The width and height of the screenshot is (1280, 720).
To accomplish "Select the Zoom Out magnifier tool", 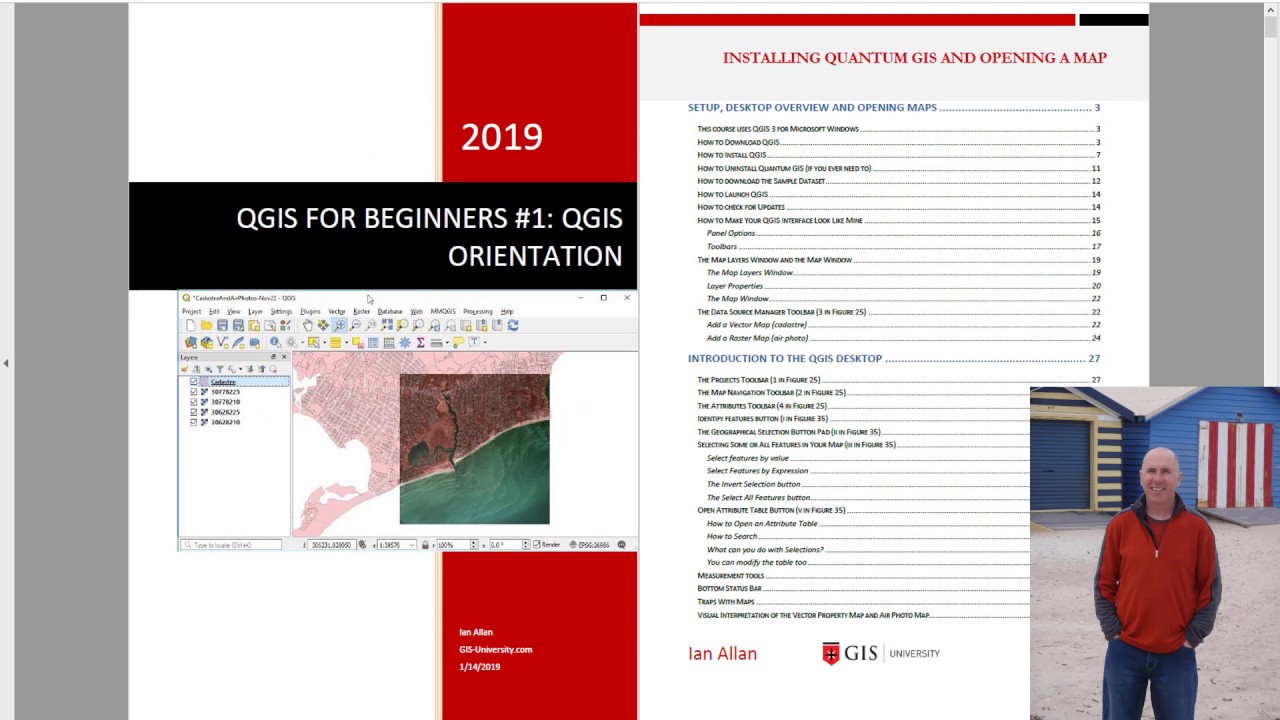I will pyautogui.click(x=356, y=325).
